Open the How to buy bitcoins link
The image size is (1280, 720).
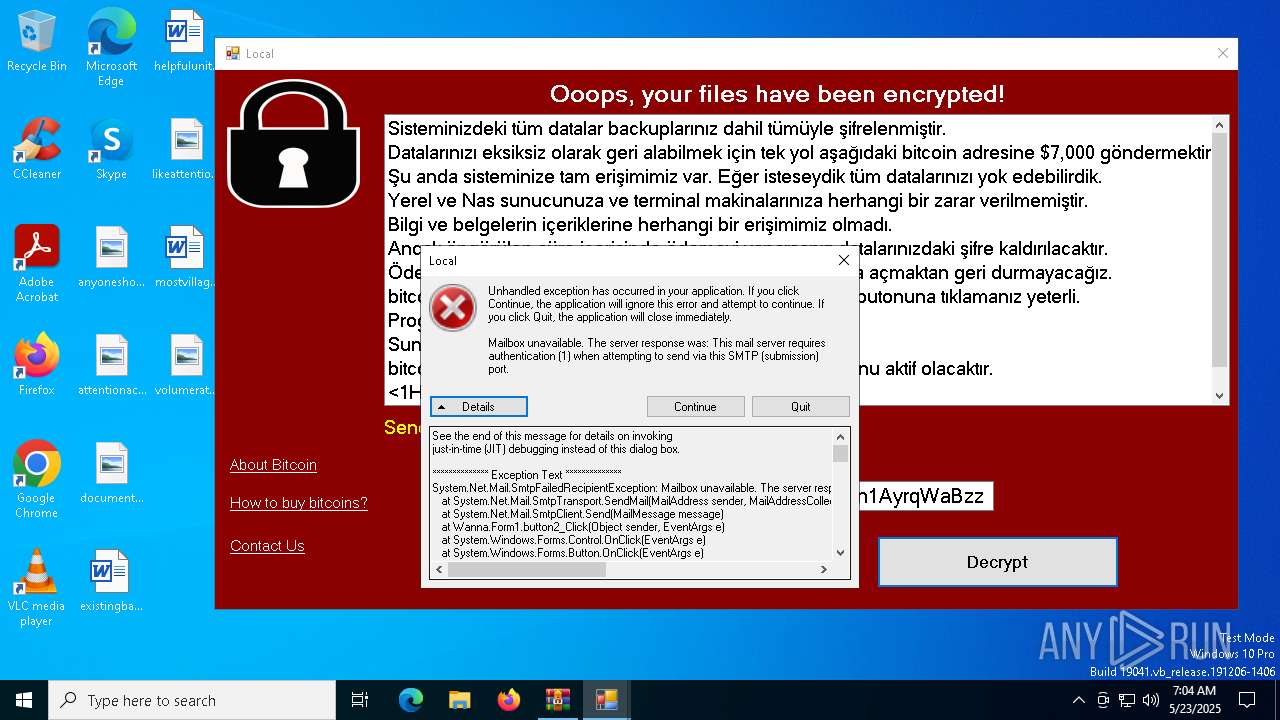(x=299, y=503)
